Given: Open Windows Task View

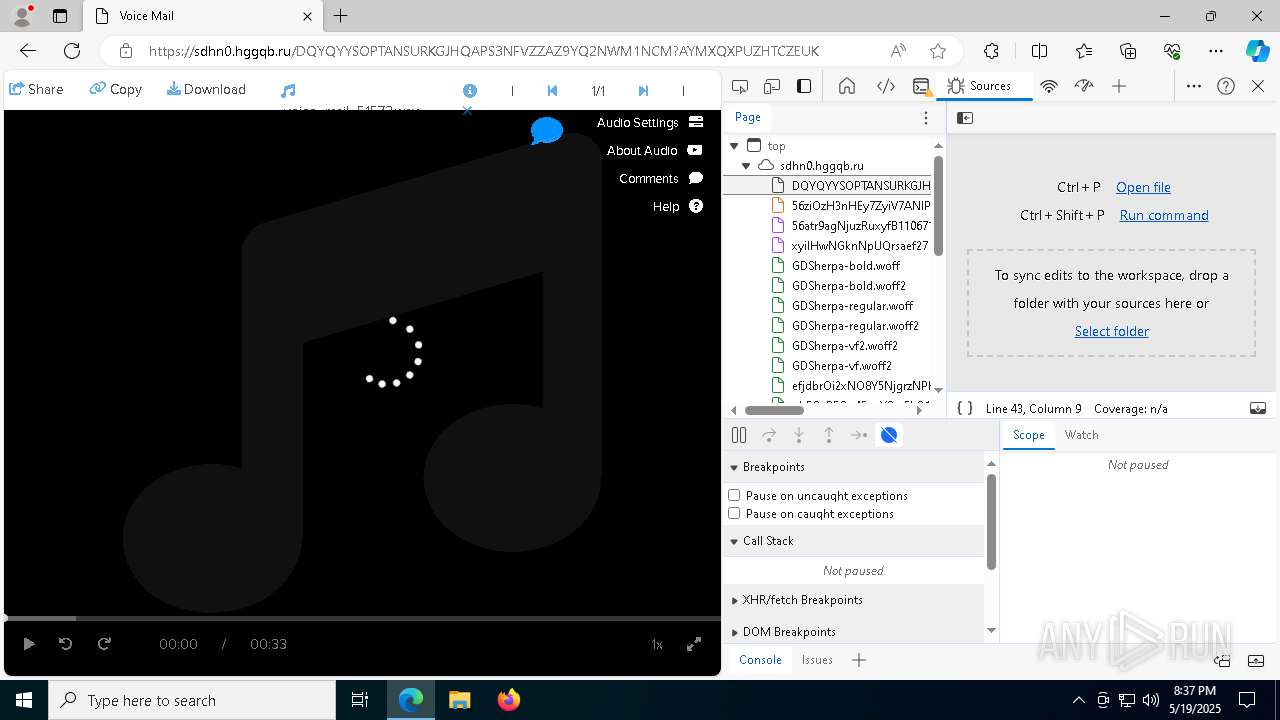Looking at the screenshot, I should tap(360, 700).
